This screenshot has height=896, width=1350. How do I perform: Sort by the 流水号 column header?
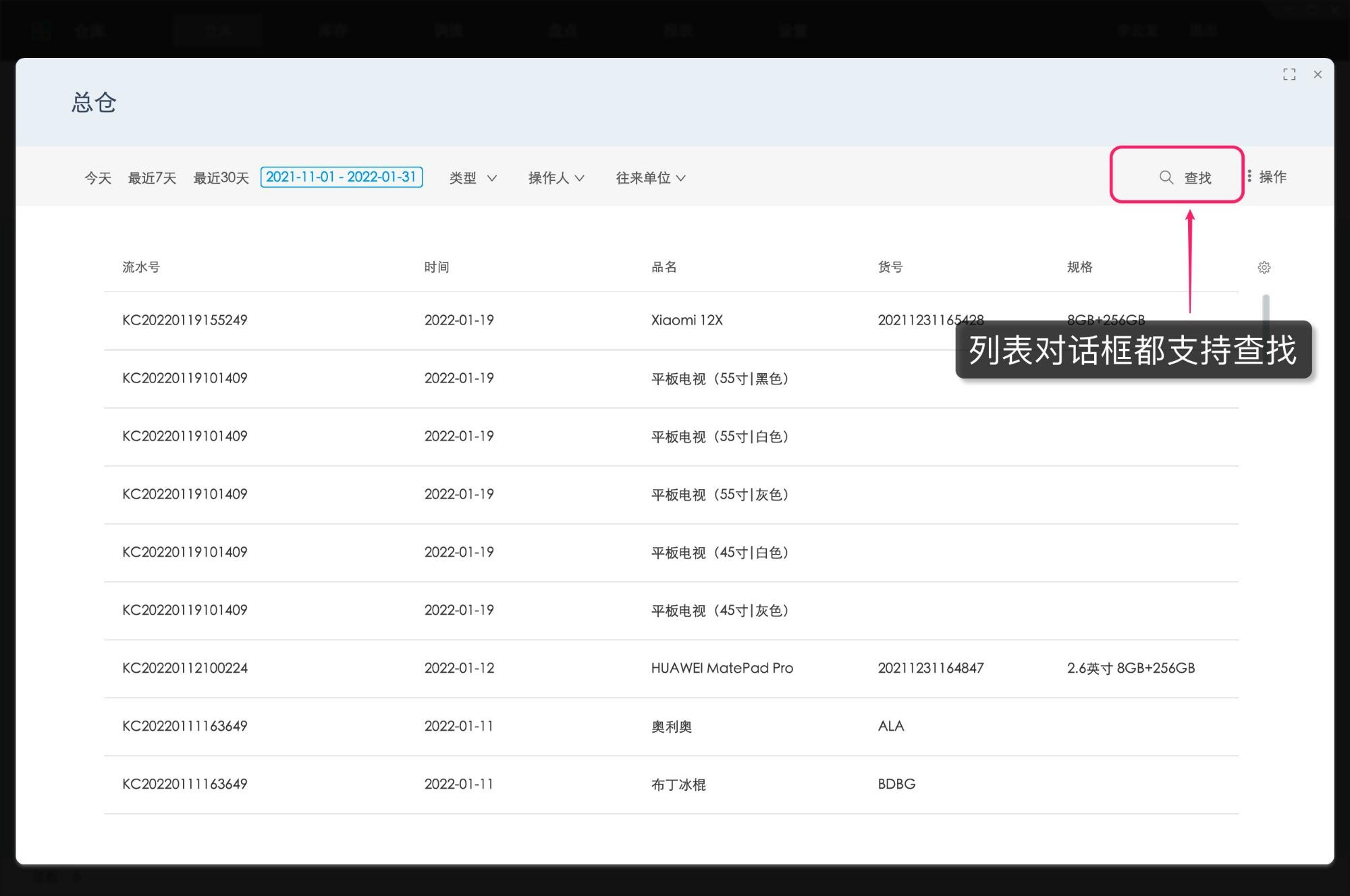[141, 267]
